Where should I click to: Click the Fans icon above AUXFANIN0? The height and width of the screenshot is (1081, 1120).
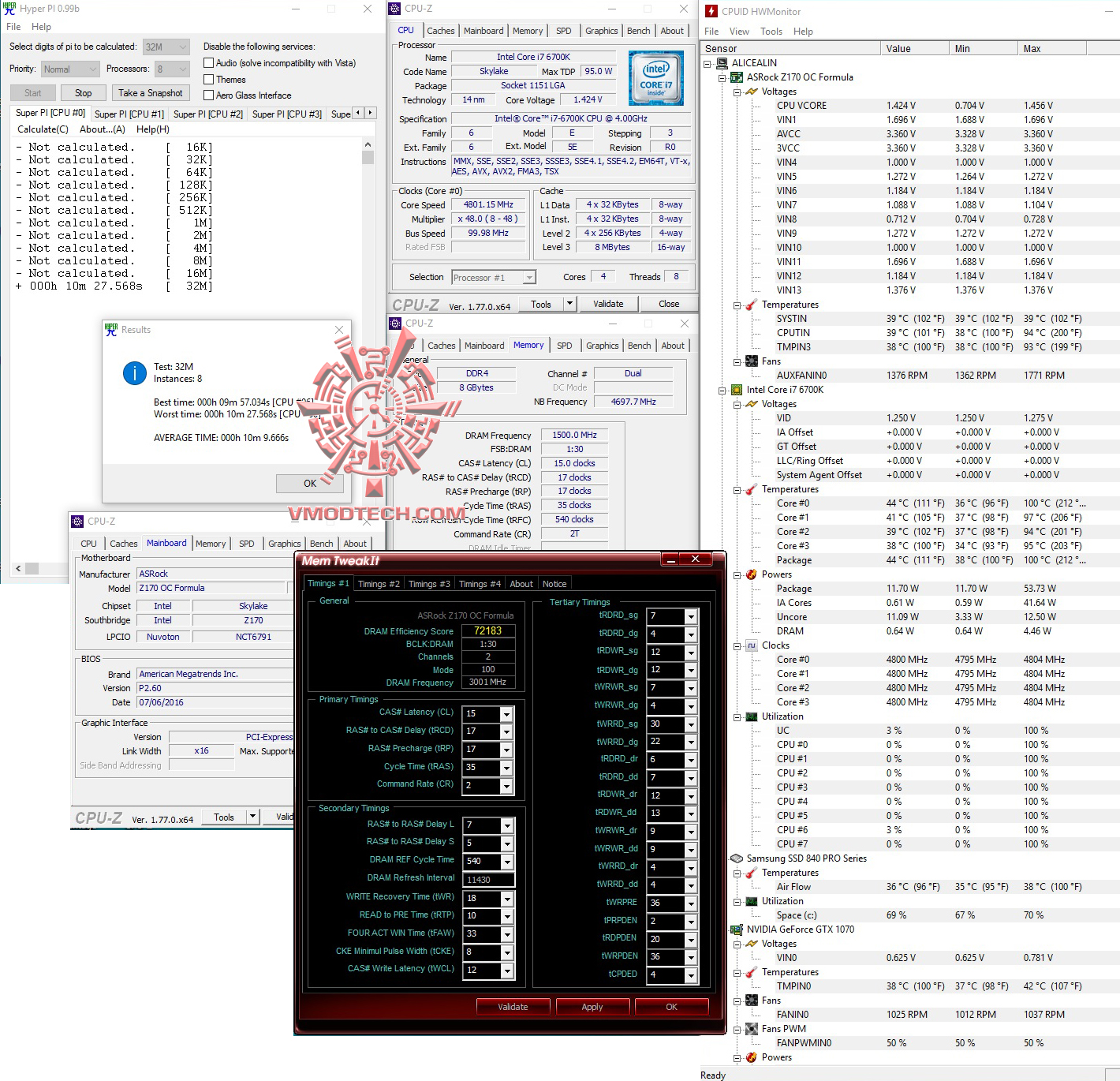[x=750, y=361]
